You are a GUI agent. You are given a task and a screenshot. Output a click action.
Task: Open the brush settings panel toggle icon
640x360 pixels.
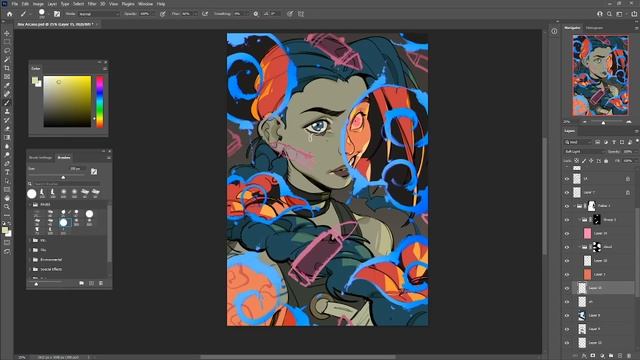coord(57,14)
